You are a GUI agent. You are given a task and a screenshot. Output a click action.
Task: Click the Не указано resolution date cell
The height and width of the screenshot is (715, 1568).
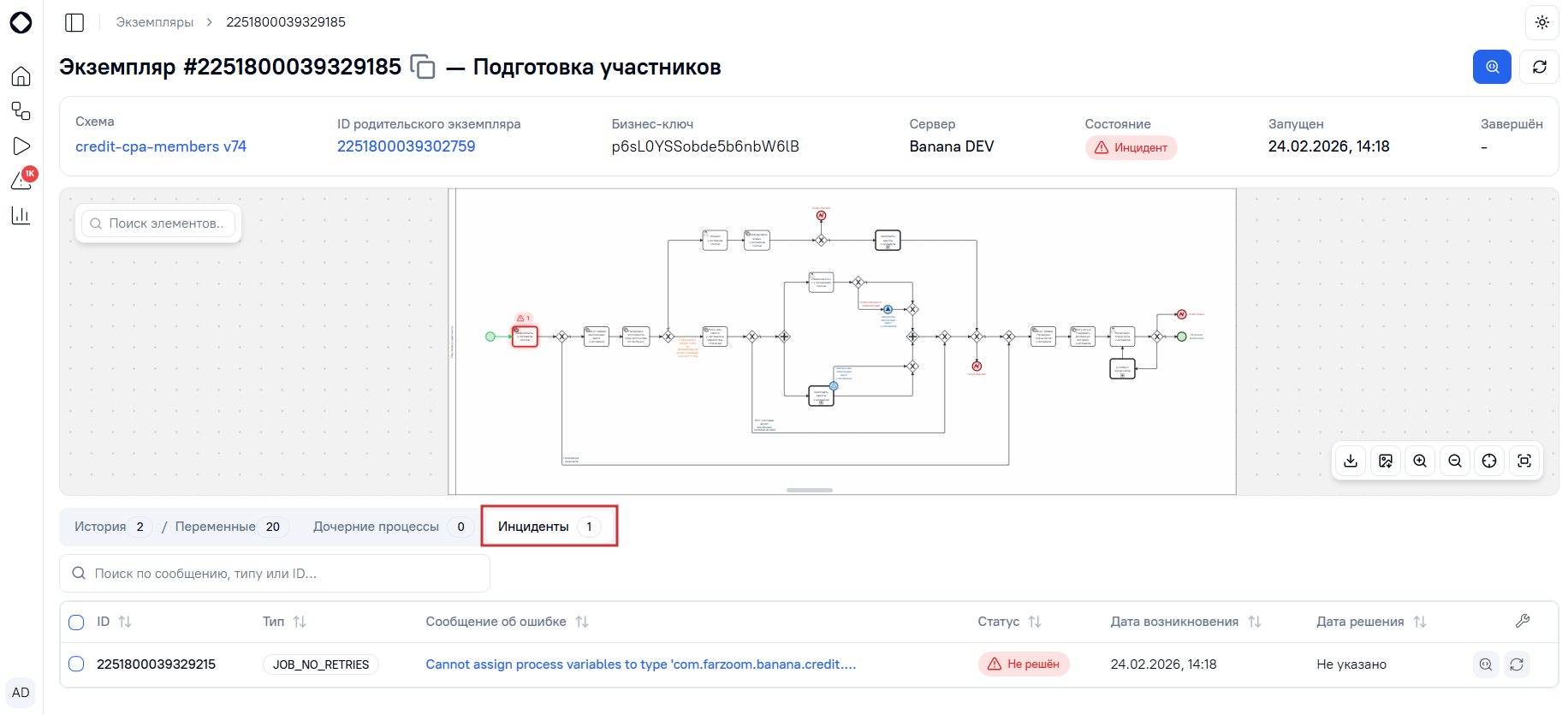pyautogui.click(x=1351, y=664)
